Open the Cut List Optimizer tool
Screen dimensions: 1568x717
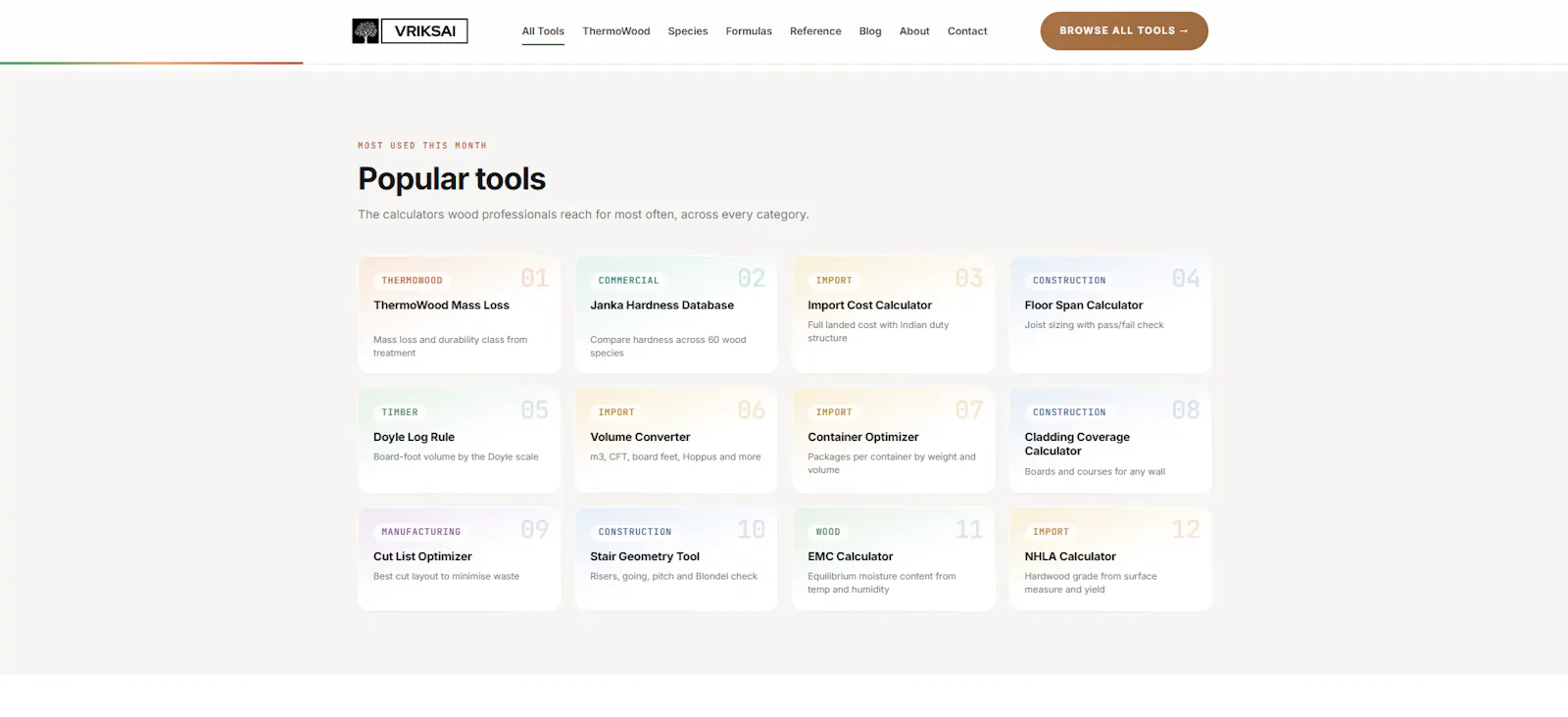tap(460, 559)
